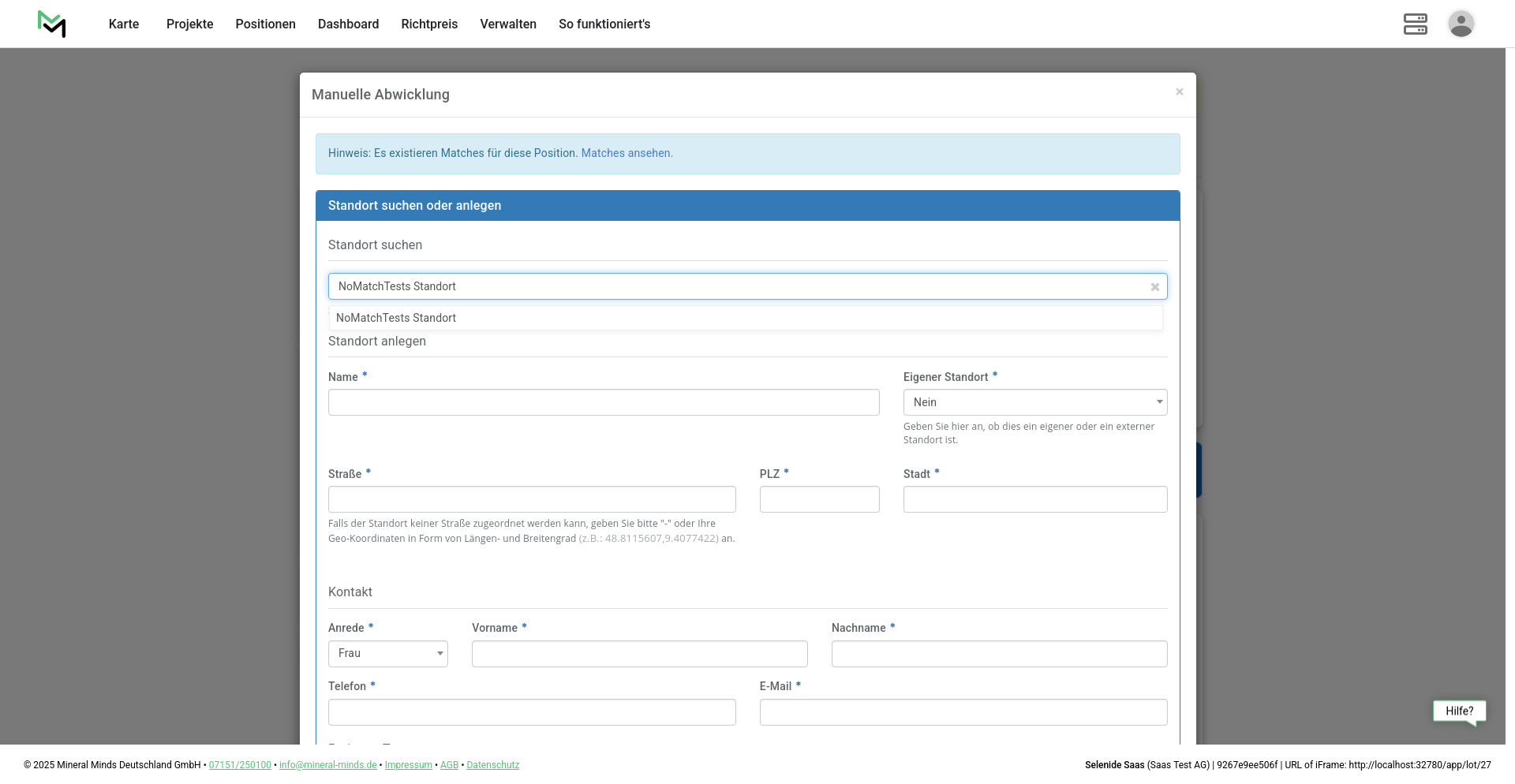Viewport: 1515px width, 784px height.
Task: Expand the Eigener Standort dropdown
Action: click(x=1034, y=402)
